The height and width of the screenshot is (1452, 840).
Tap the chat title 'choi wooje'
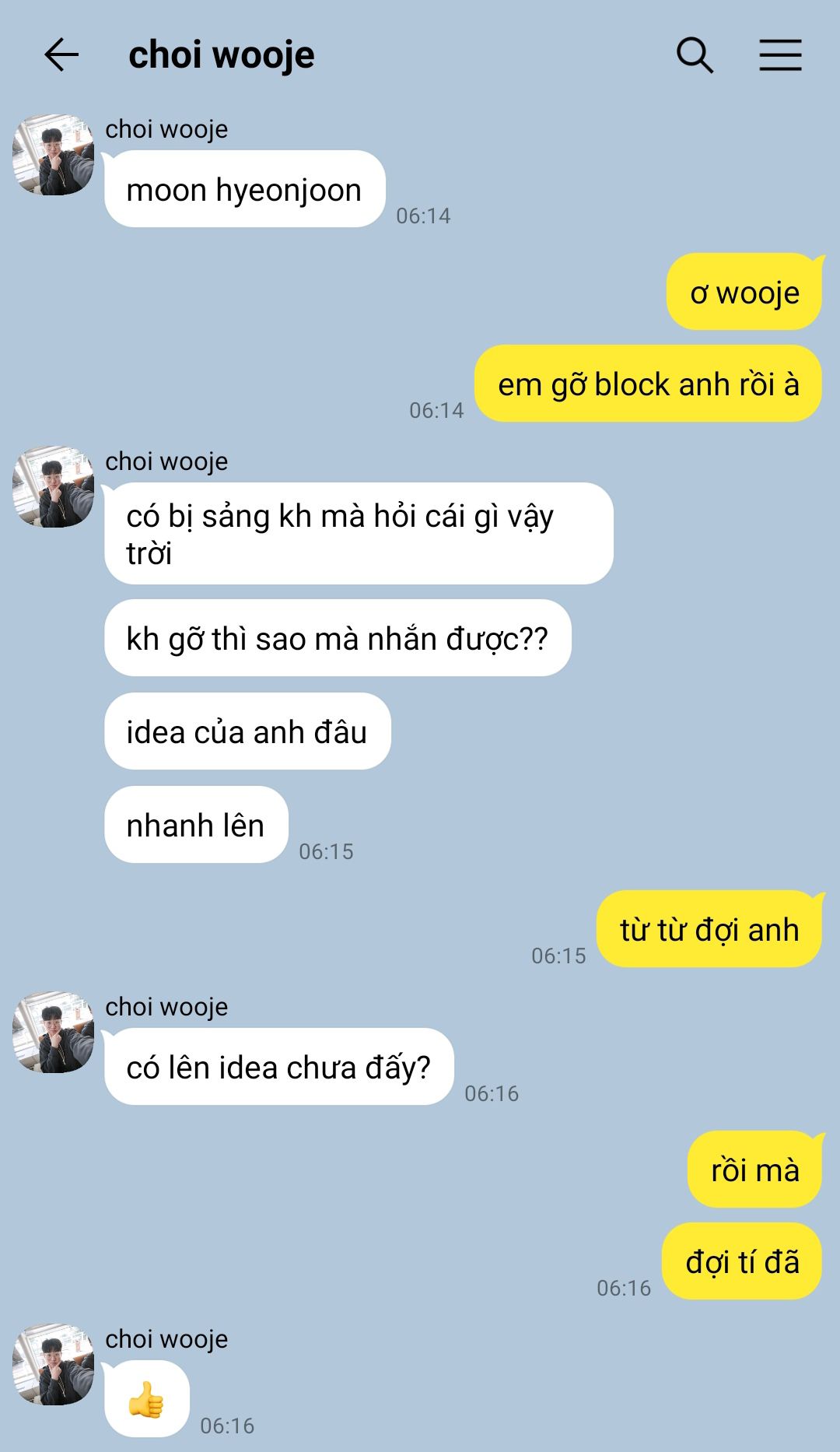click(222, 55)
